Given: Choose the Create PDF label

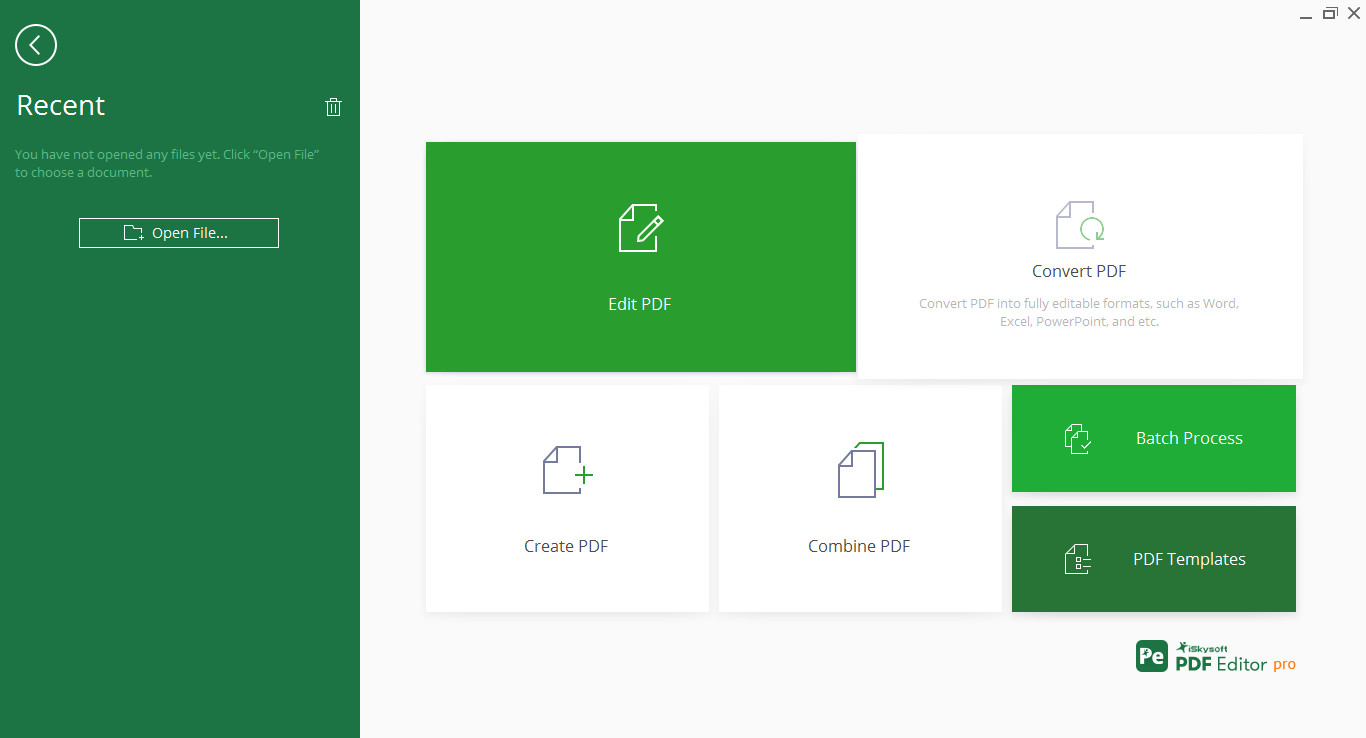Looking at the screenshot, I should [566, 546].
